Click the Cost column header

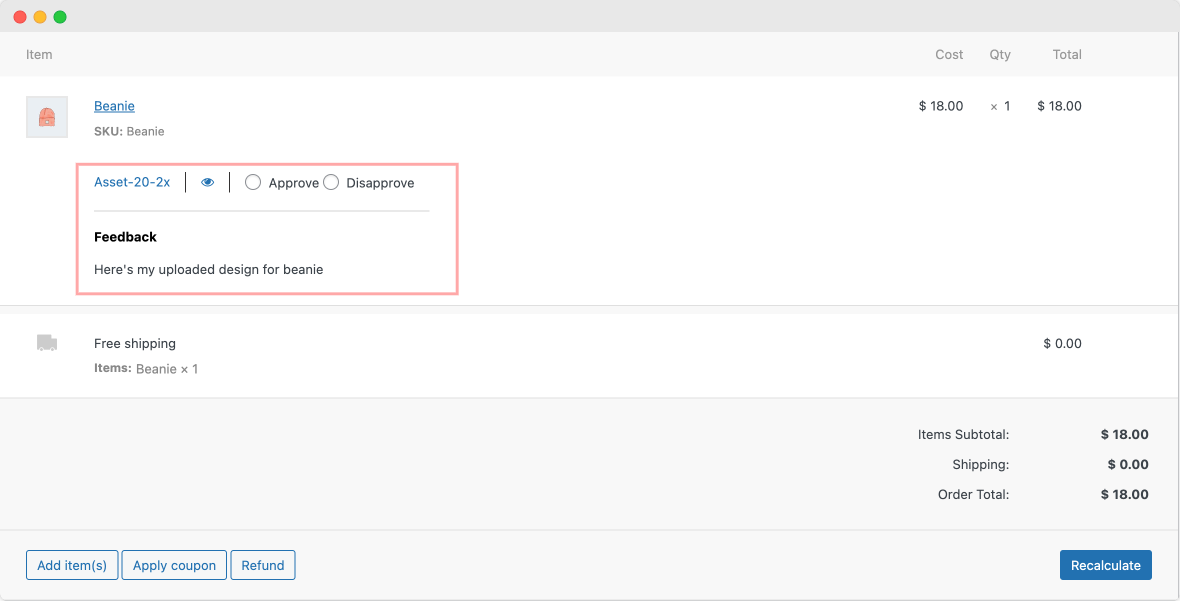click(948, 54)
